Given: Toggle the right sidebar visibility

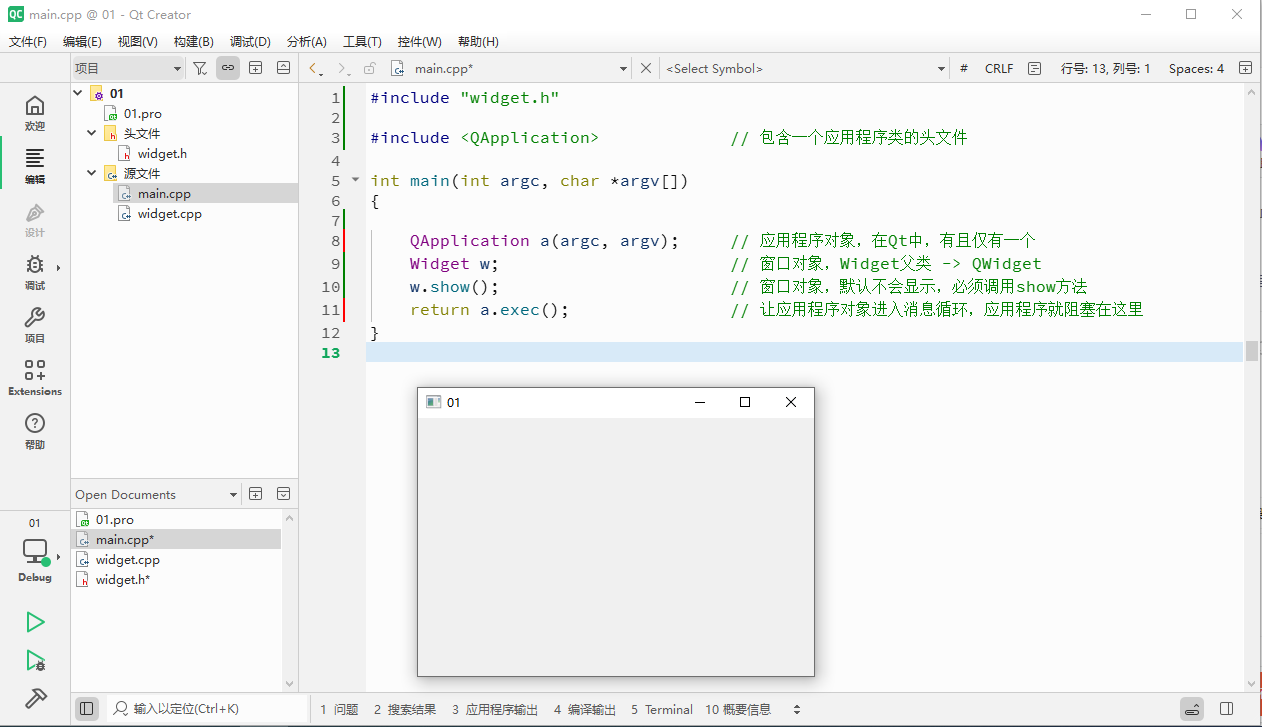Looking at the screenshot, I should pos(1227,709).
